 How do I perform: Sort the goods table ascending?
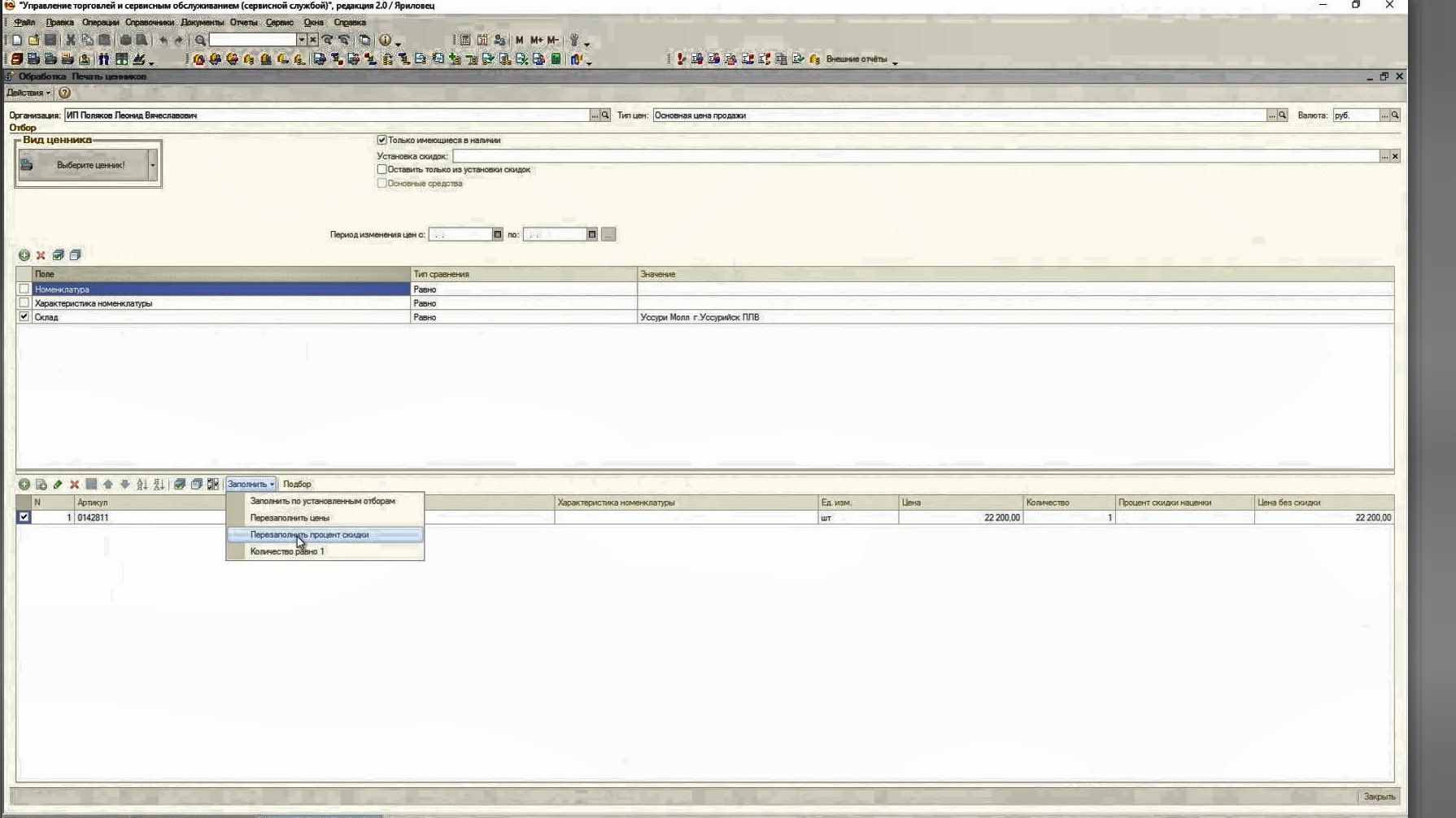[142, 485]
